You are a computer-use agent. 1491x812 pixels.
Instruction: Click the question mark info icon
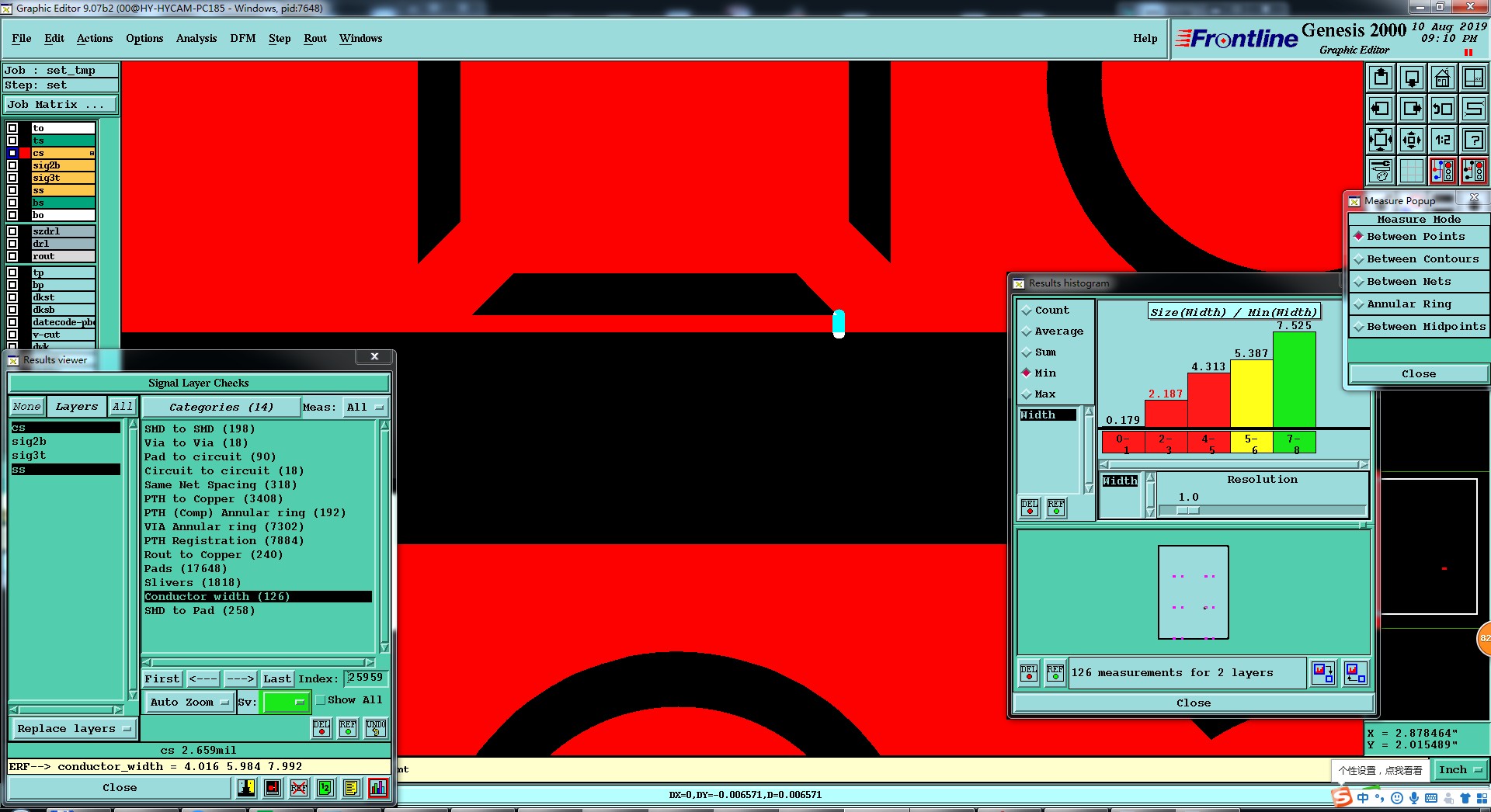coord(1474,140)
